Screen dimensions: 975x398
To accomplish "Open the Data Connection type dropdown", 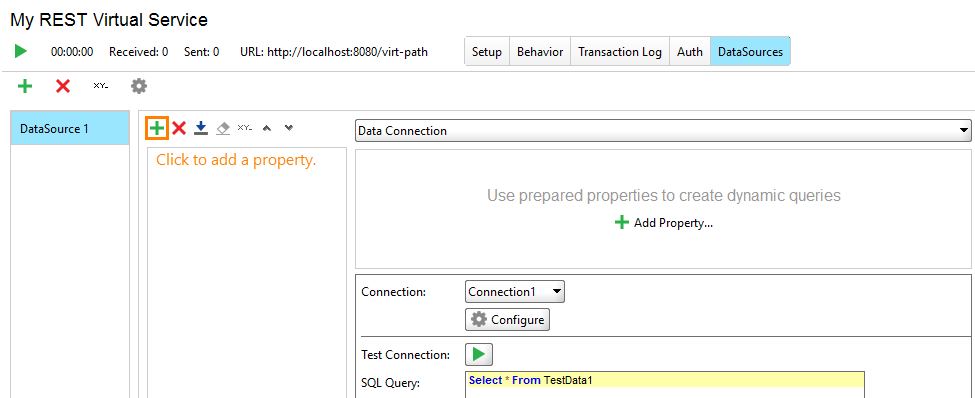I will pos(663,131).
